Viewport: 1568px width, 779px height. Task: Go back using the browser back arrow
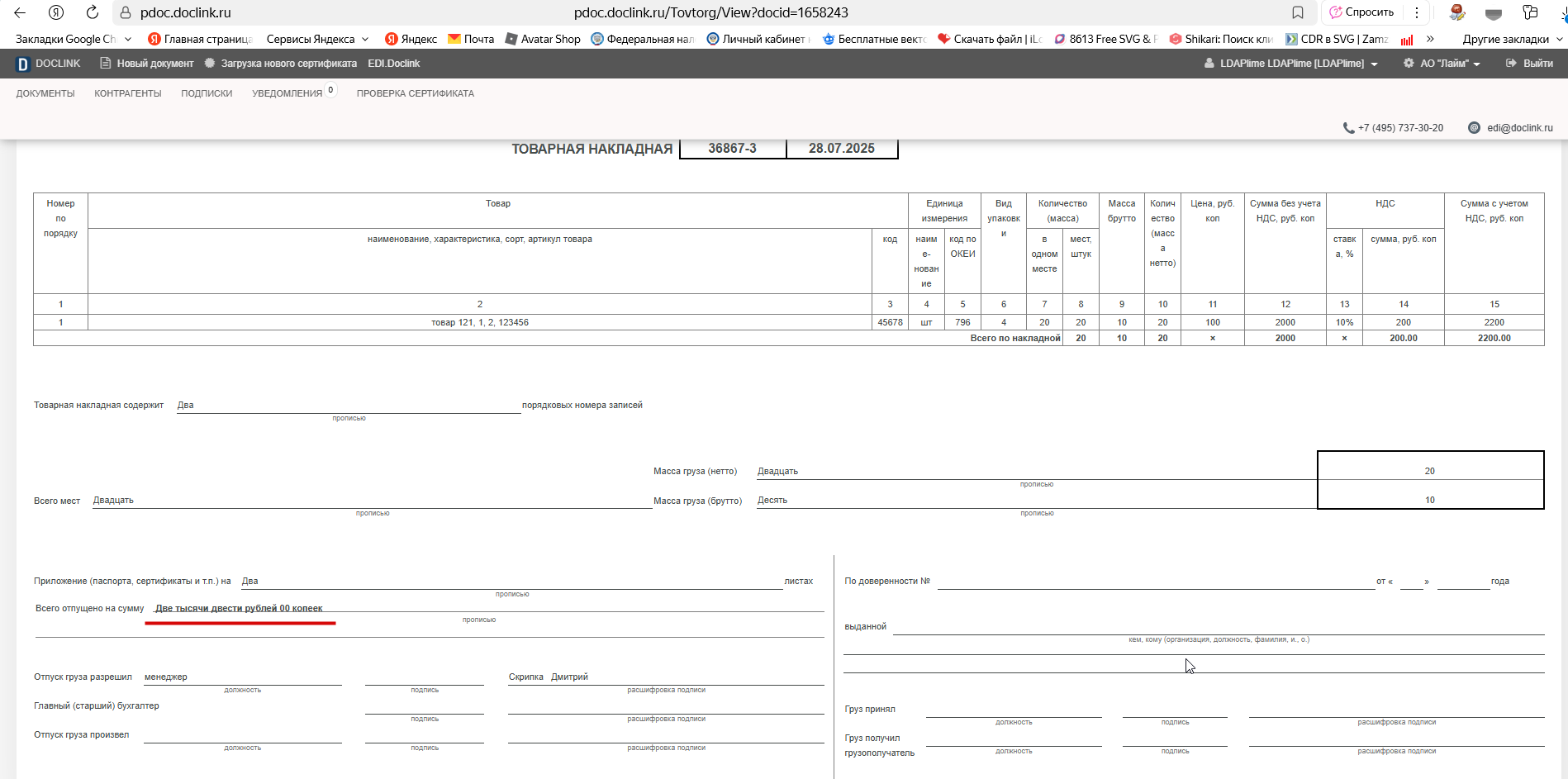20,12
